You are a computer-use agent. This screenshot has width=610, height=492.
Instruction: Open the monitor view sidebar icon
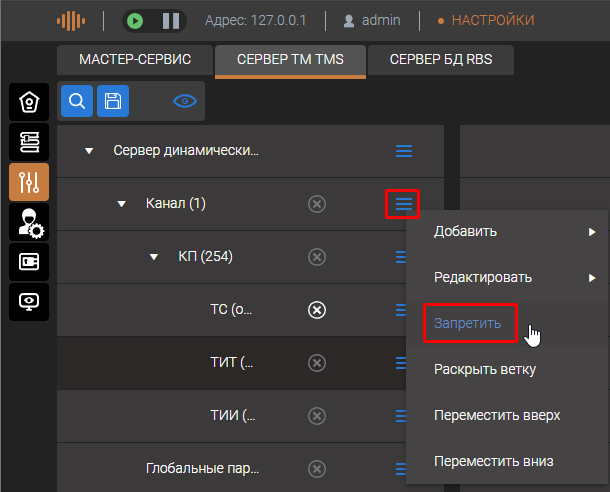pos(29,301)
